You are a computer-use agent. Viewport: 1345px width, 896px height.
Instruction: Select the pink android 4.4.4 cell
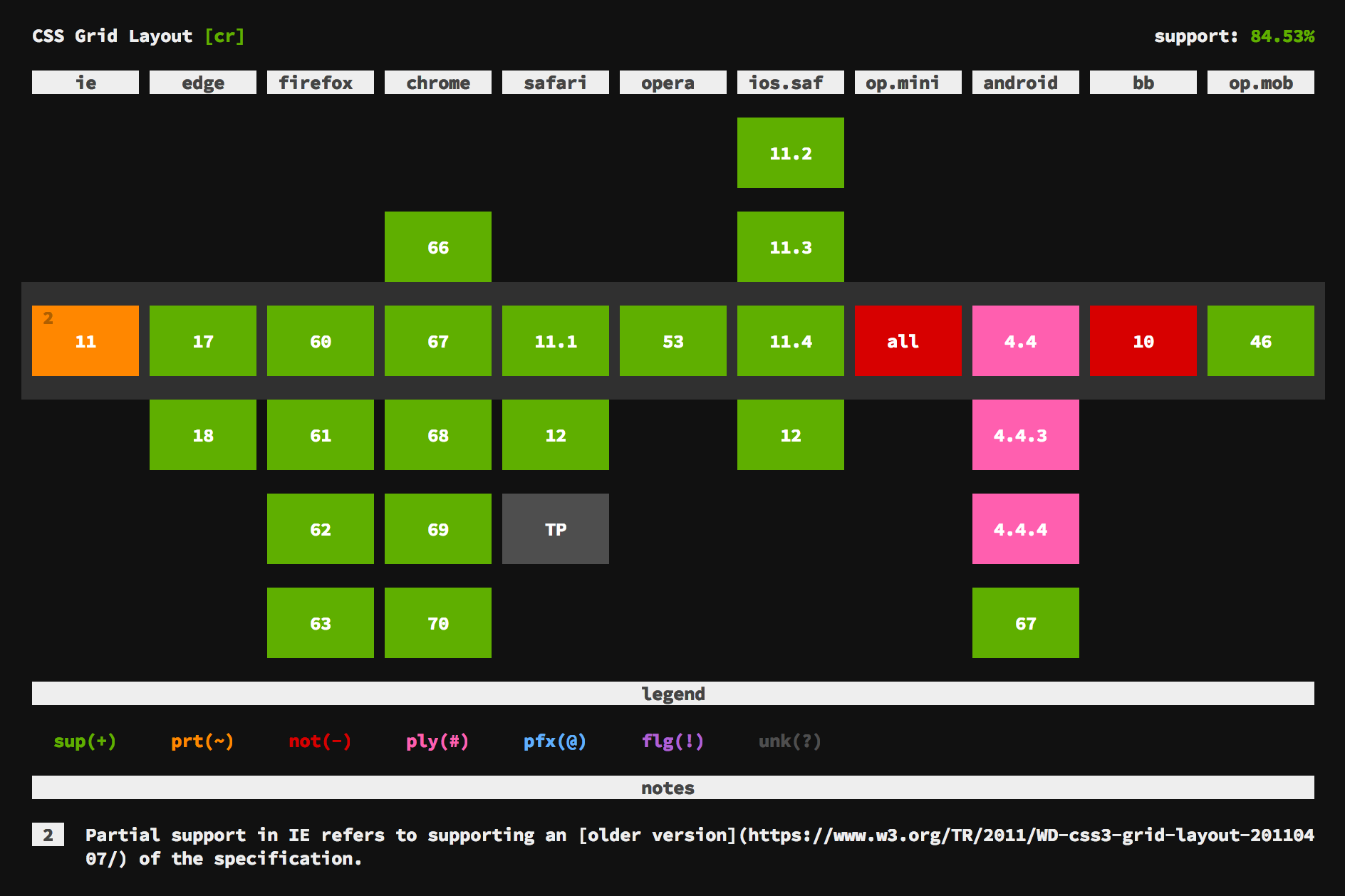tap(1026, 528)
